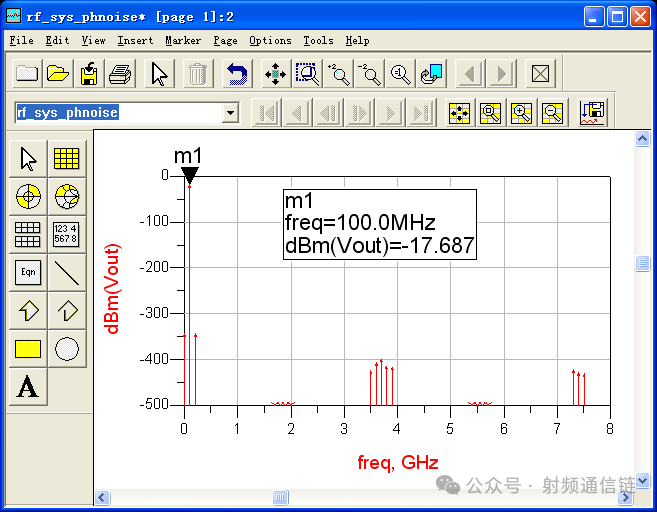This screenshot has width=657, height=512.
Task: Click the save data history icon
Action: 592,112
